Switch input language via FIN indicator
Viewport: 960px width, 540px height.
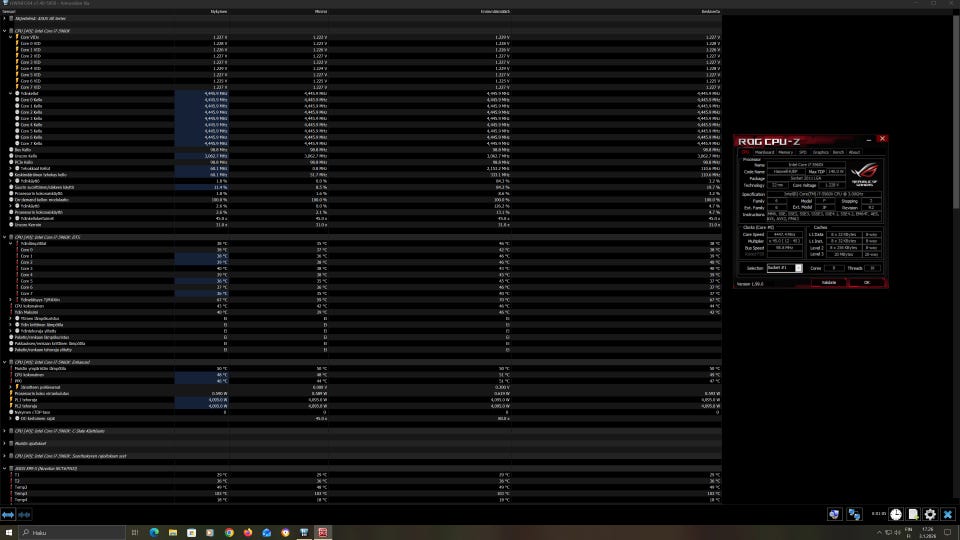coord(909,533)
